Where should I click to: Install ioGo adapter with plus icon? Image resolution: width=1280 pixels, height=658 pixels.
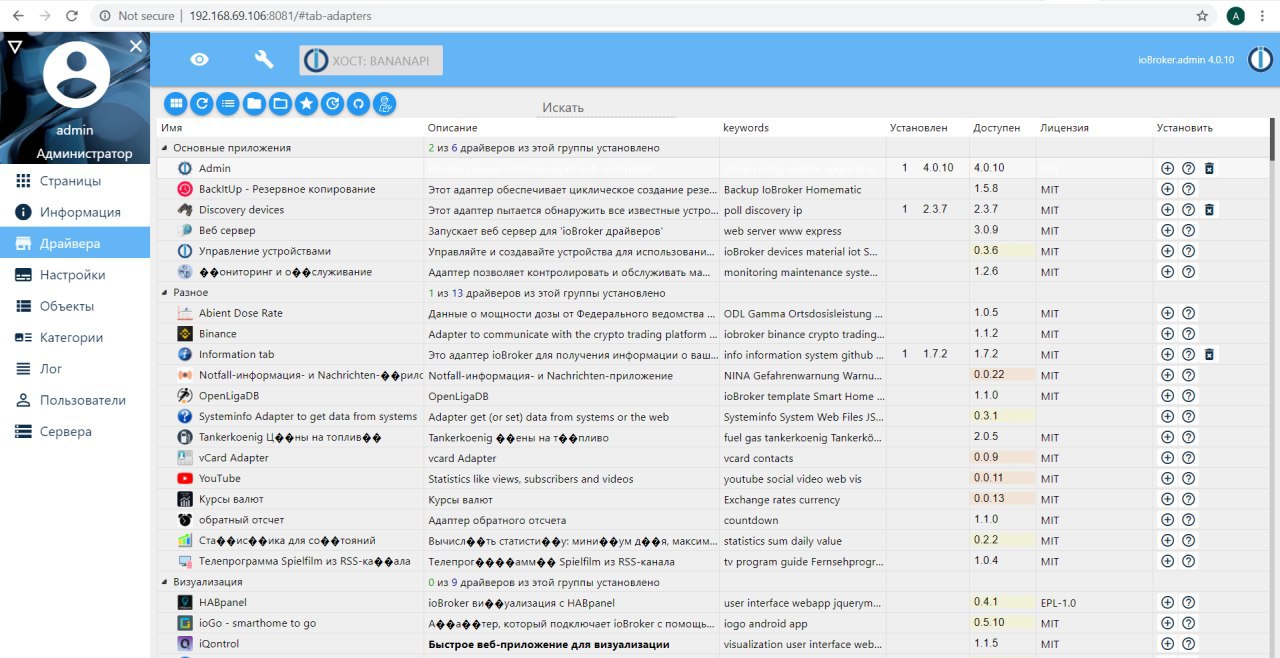pyautogui.click(x=1167, y=623)
